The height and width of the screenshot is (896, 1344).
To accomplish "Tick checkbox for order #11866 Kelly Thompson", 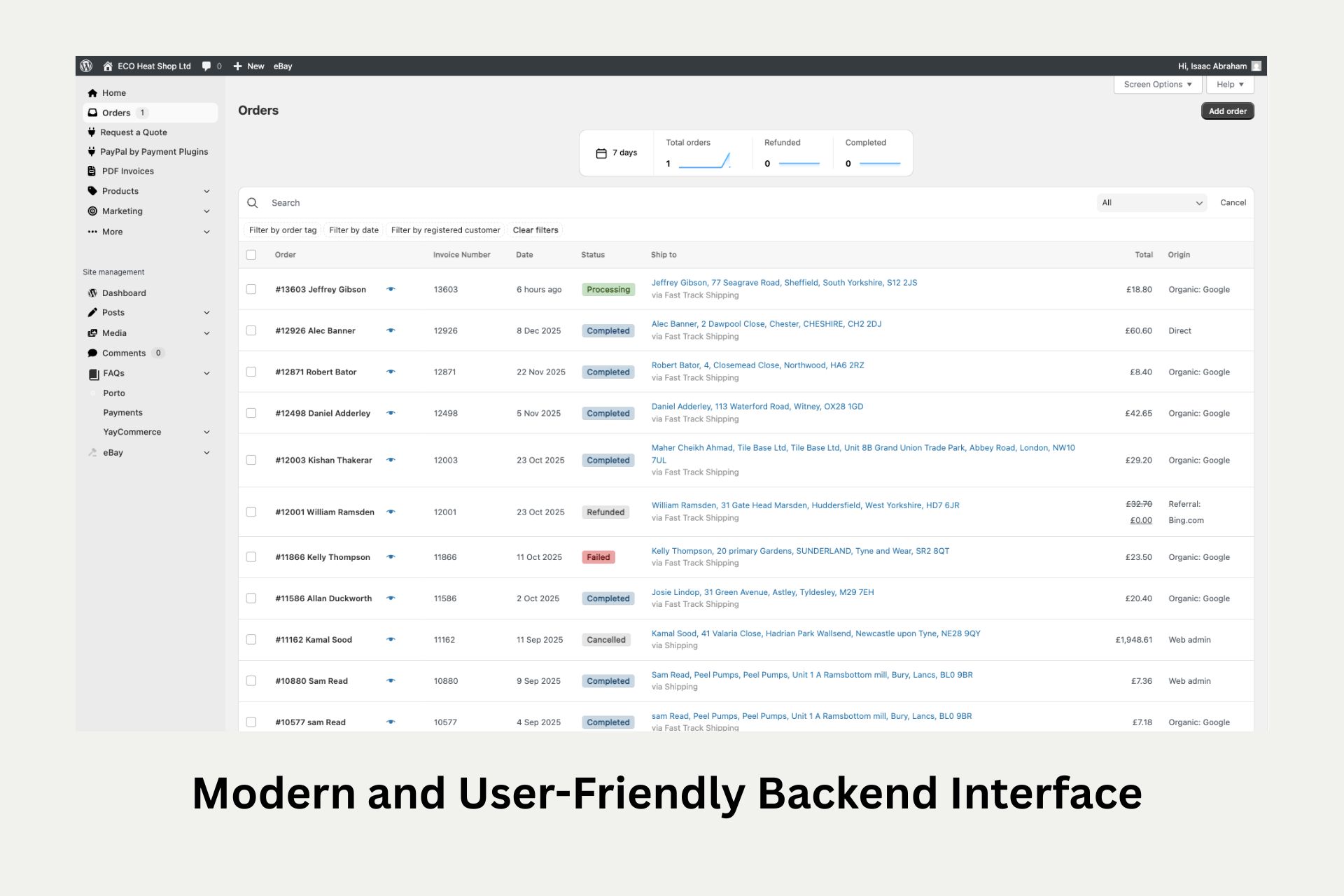I will pos(251,557).
